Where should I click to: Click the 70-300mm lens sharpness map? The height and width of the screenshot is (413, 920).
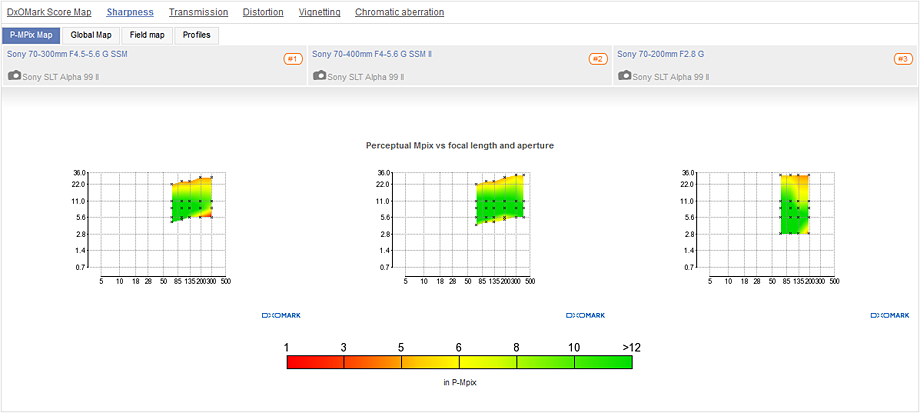[192, 199]
